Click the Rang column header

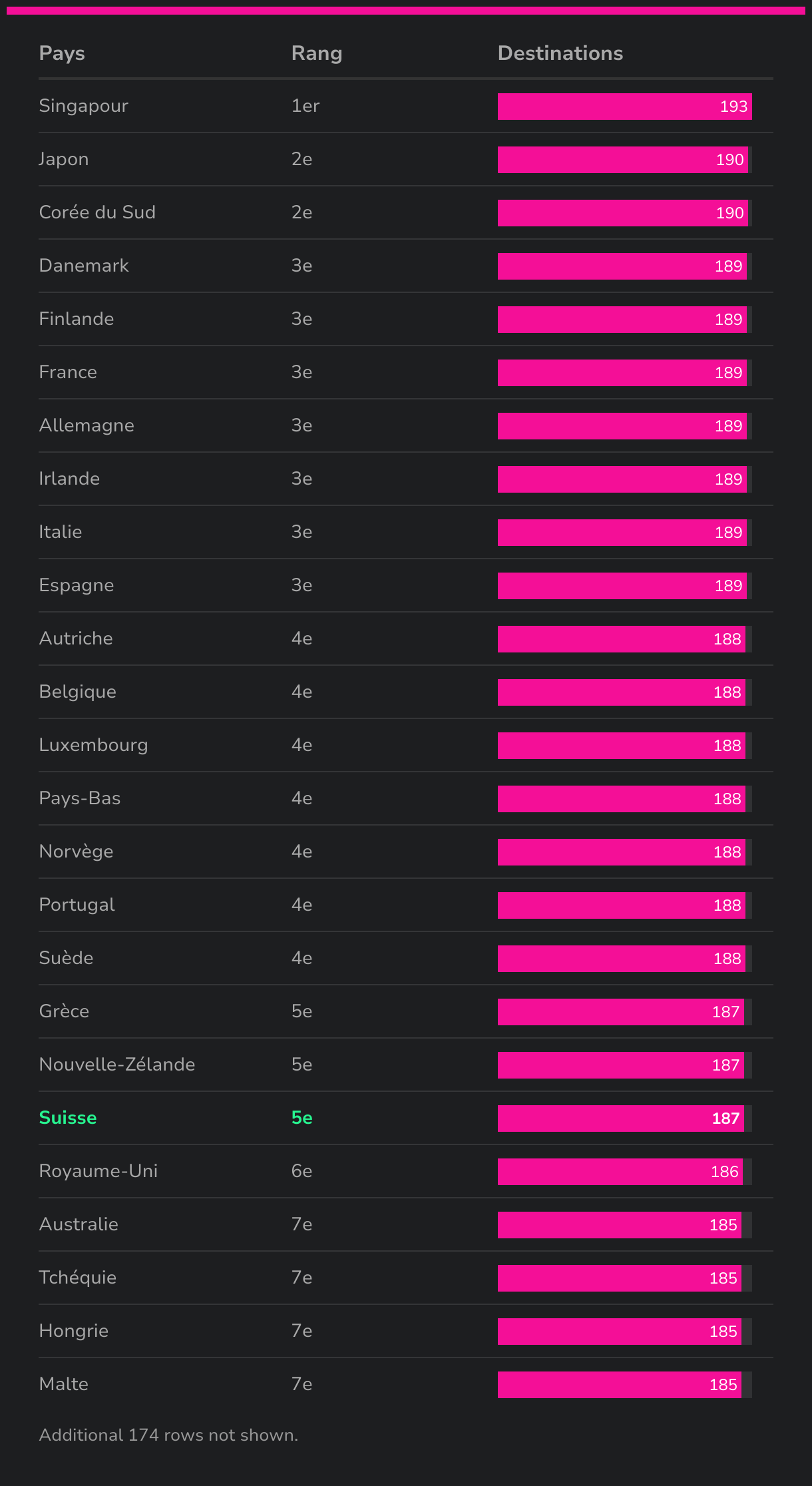[316, 53]
